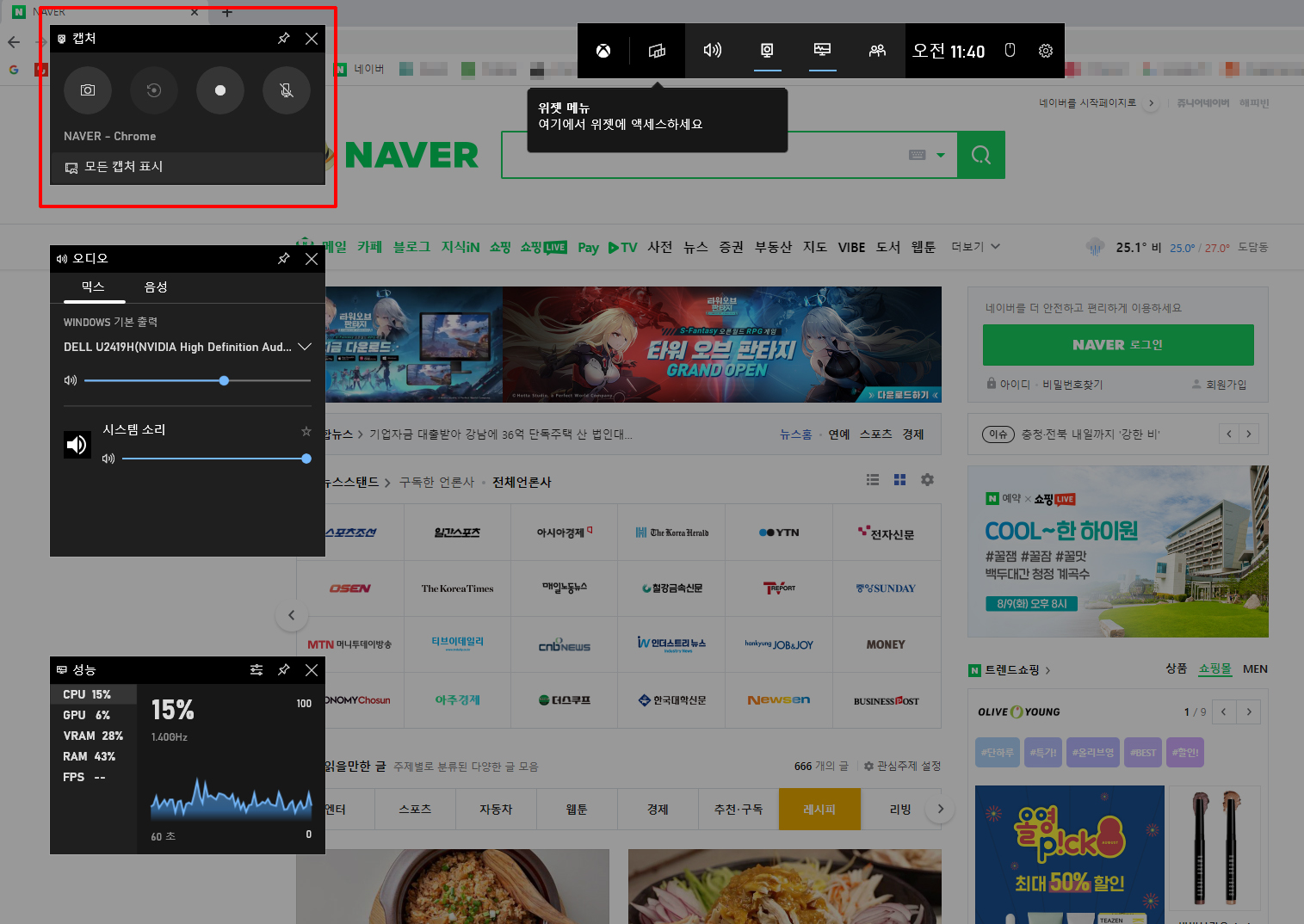Screen dimensions: 1304x924
Task: Open the on-screen keyboard icon in search box
Action: click(918, 155)
